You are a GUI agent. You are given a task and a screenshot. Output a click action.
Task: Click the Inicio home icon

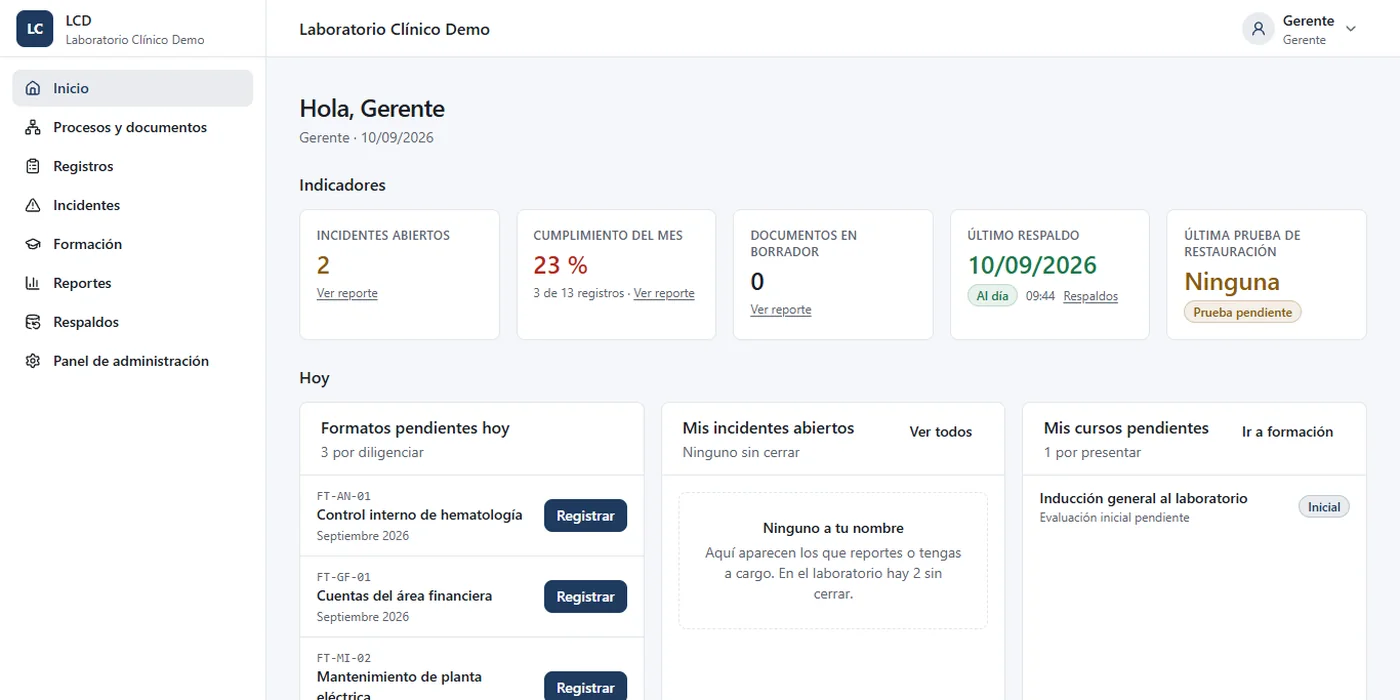pyautogui.click(x=33, y=88)
